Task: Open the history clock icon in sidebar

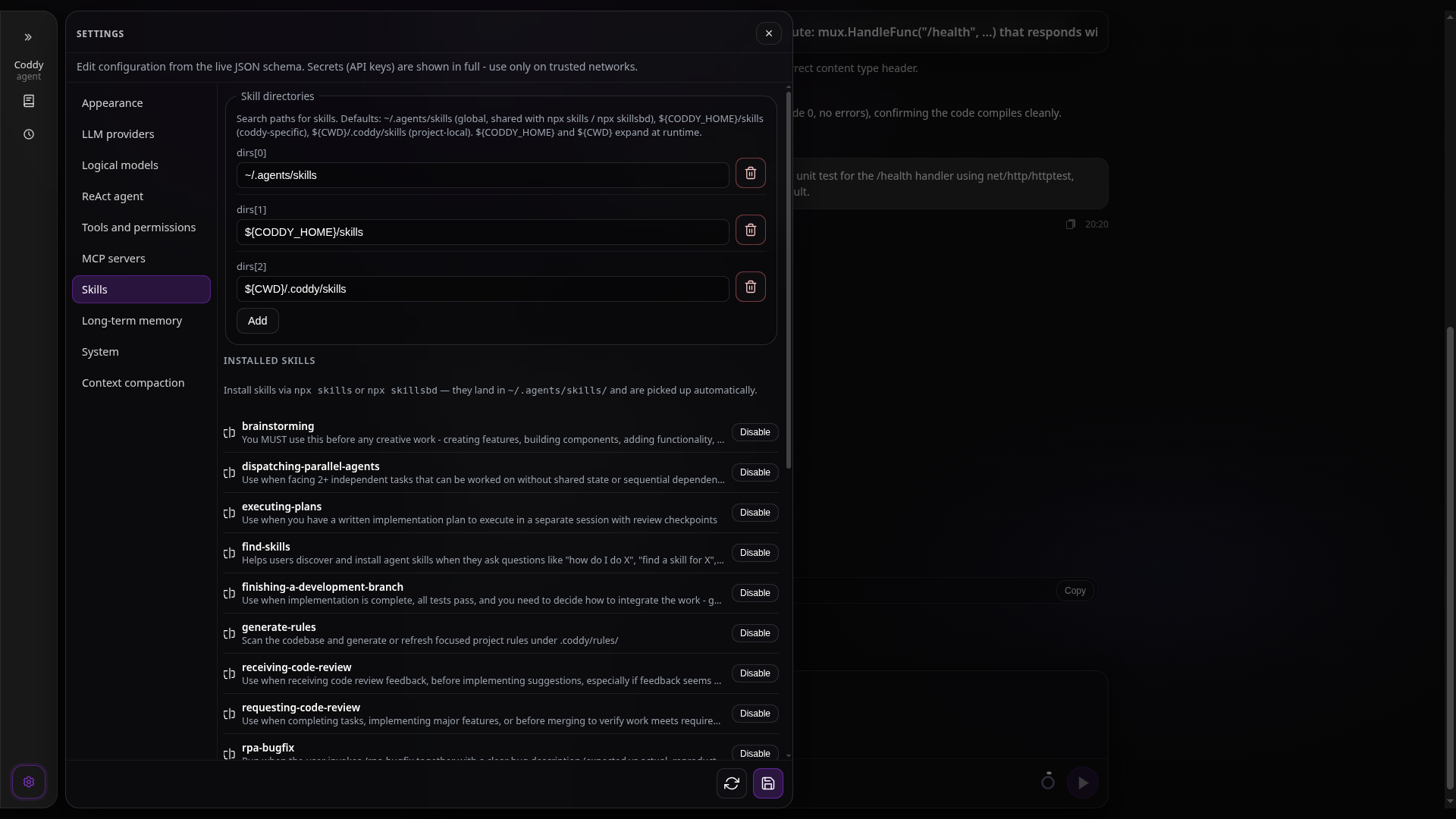Action: [x=29, y=134]
